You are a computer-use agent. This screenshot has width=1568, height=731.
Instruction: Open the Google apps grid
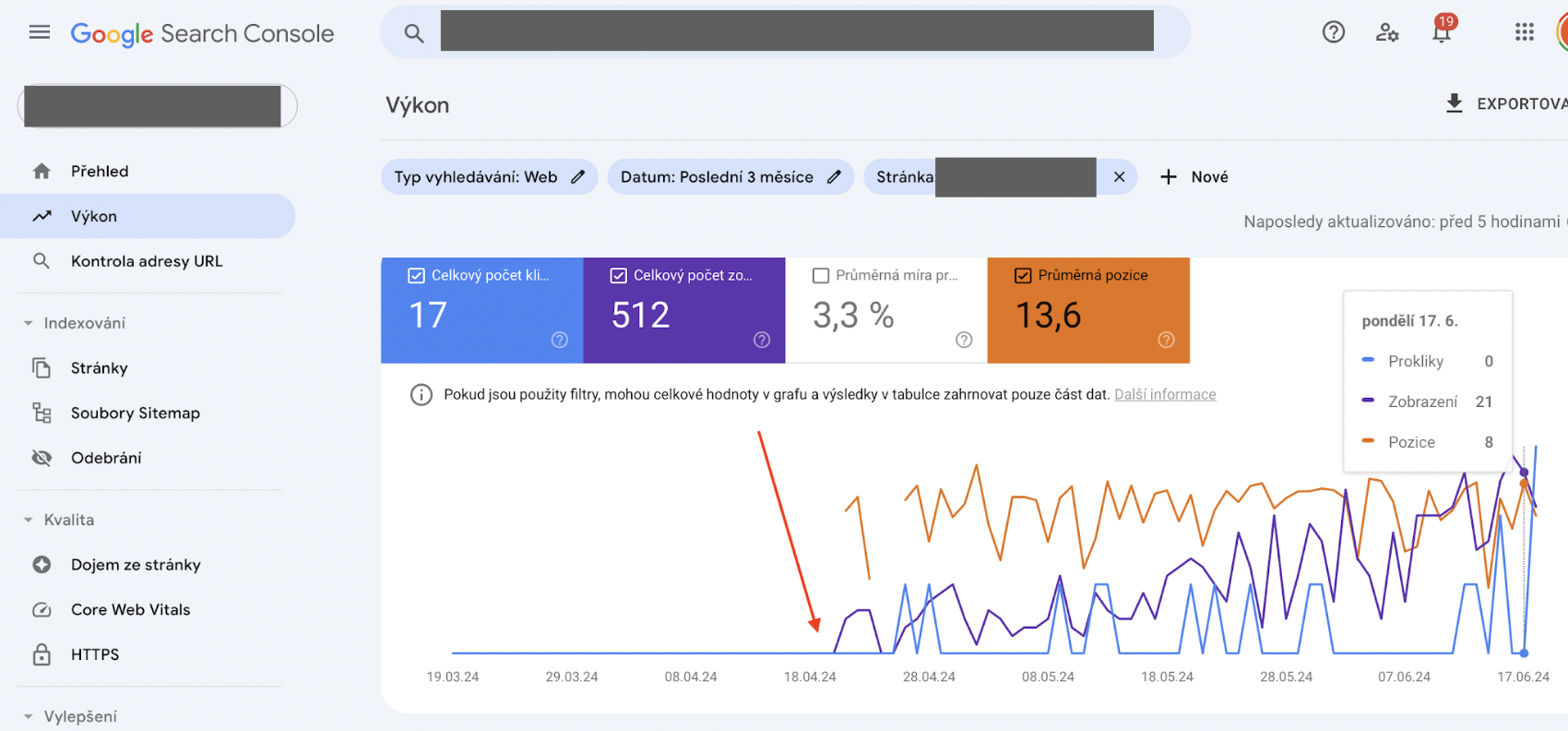click(x=1525, y=32)
